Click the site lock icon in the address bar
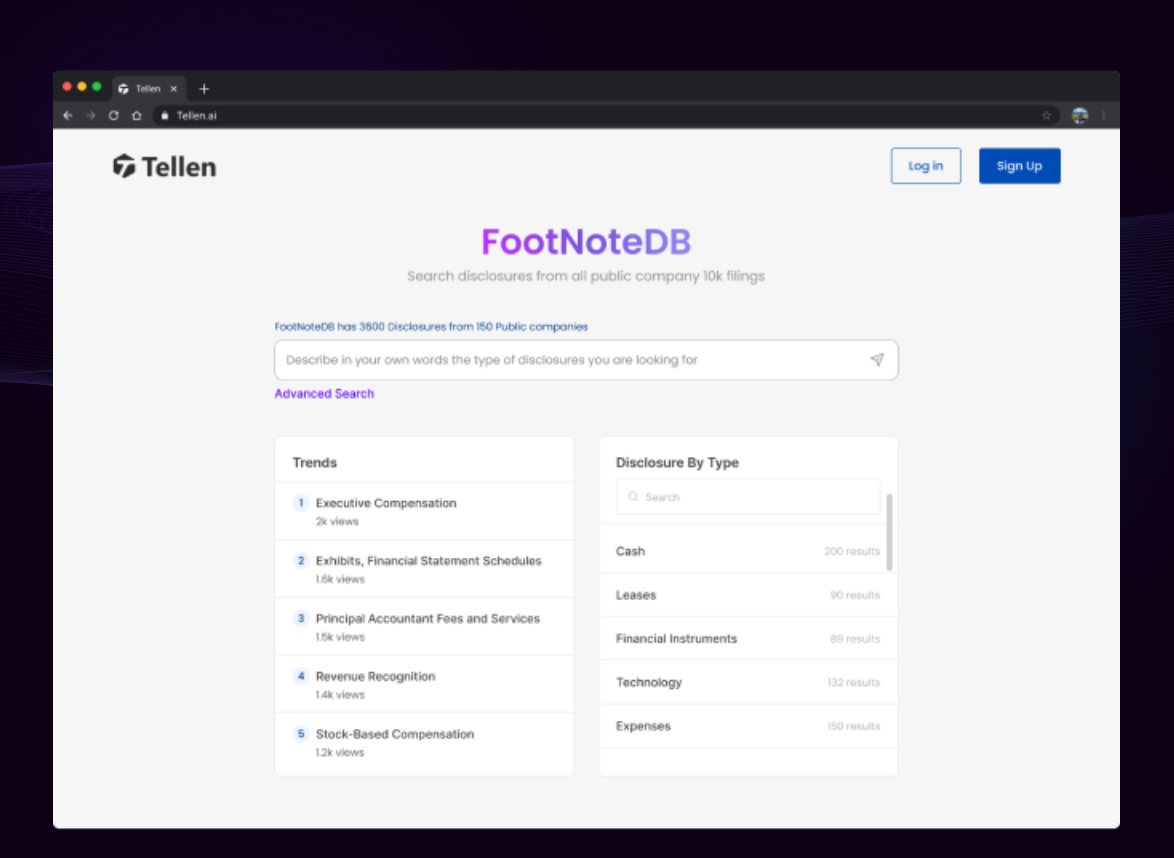 click(x=164, y=115)
